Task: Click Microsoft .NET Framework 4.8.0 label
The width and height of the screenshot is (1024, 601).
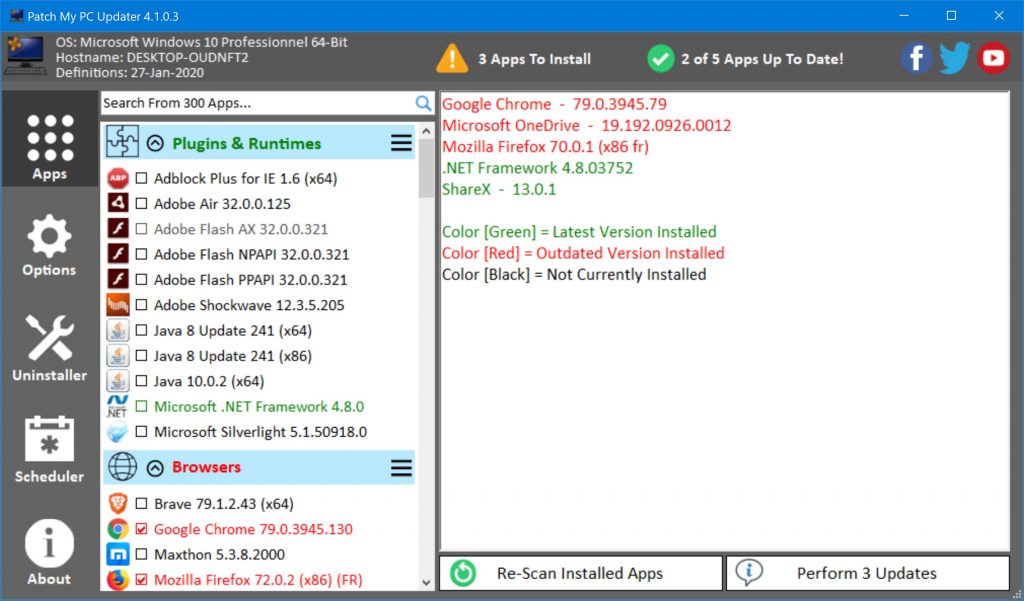Action: (x=259, y=406)
